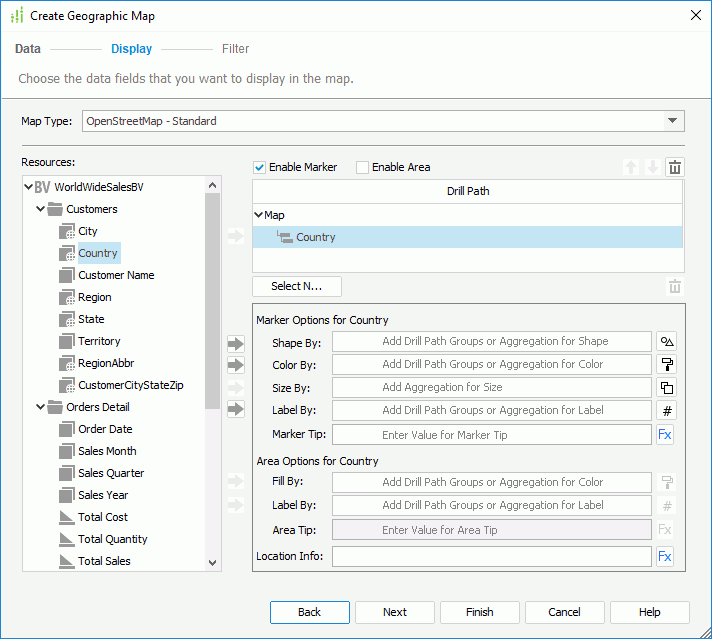712x639 pixels.
Task: Click the Total Sales aggregation icon
Action: pyautogui.click(x=66, y=561)
